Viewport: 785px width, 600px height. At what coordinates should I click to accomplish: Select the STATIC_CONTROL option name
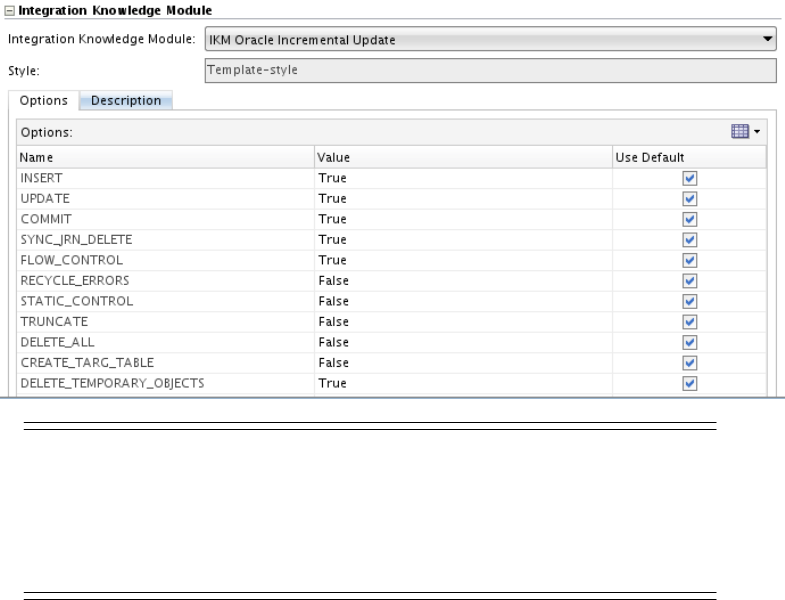click(77, 302)
